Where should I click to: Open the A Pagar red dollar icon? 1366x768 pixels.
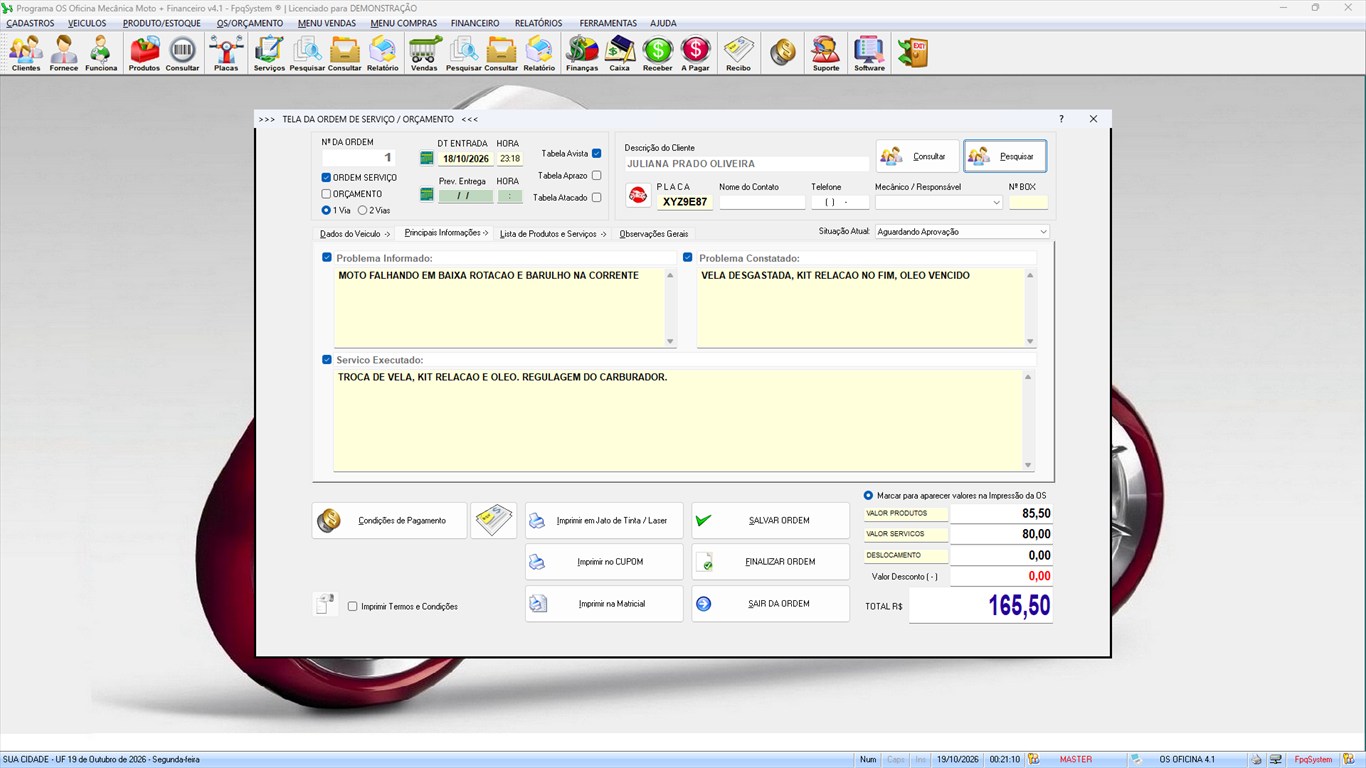pyautogui.click(x=695, y=53)
